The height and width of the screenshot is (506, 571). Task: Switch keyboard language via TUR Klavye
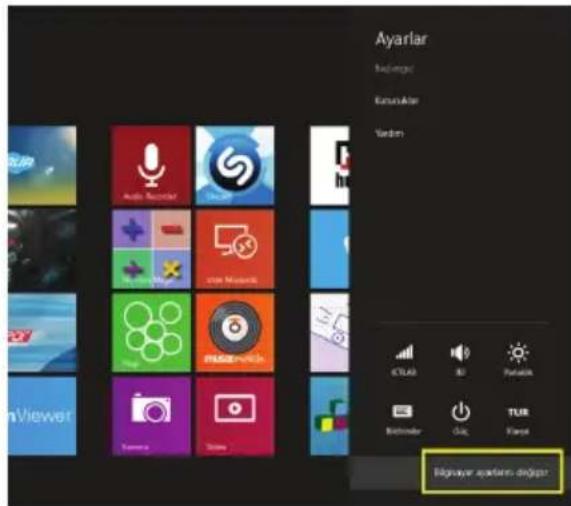pyautogui.click(x=518, y=420)
